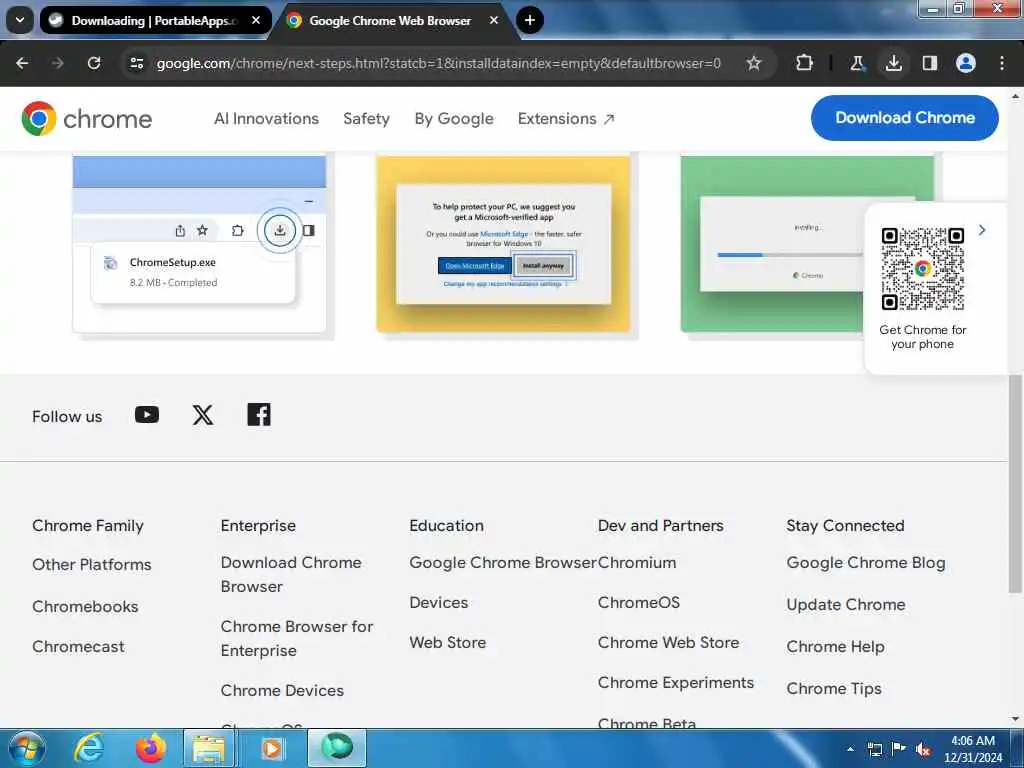
Task: Click the page vertical scrollbar thumb
Action: point(1015,484)
